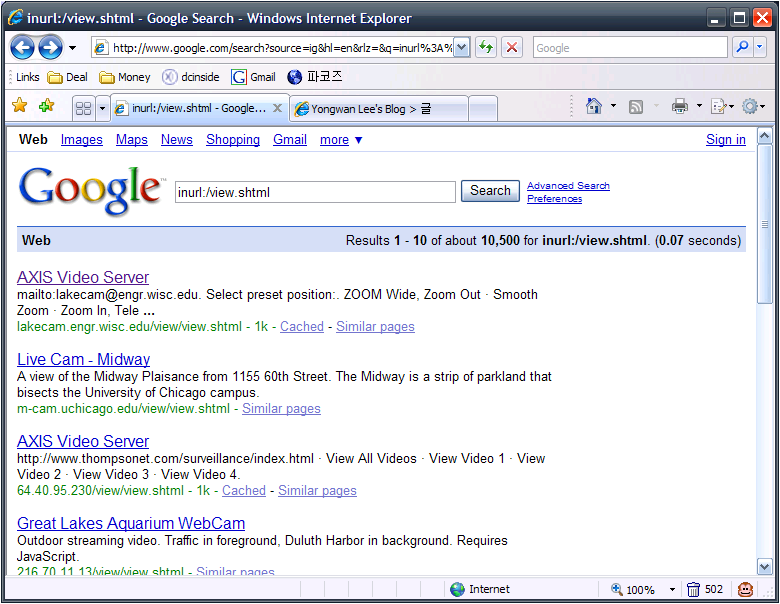Image resolution: width=780 pixels, height=604 pixels.
Task: Click the trash can 502 status icon
Action: click(x=704, y=590)
